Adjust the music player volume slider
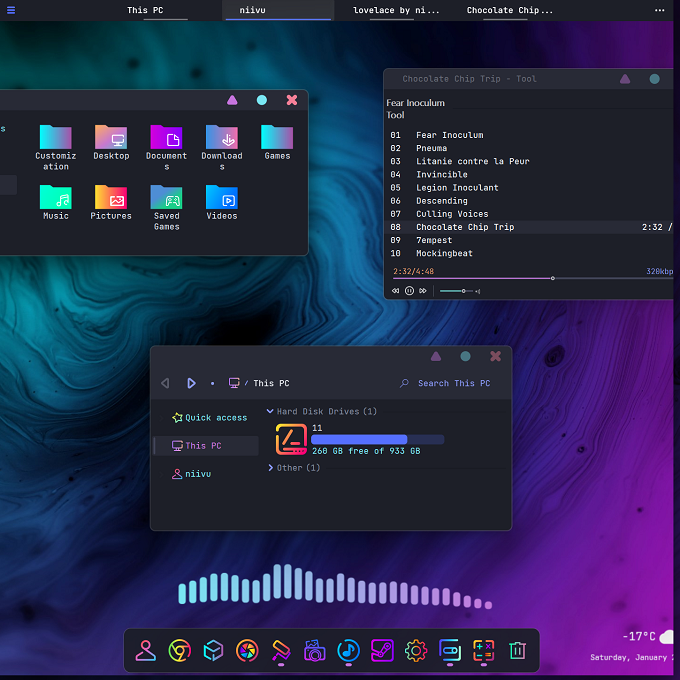Image resolution: width=680 pixels, height=680 pixels. [x=456, y=291]
